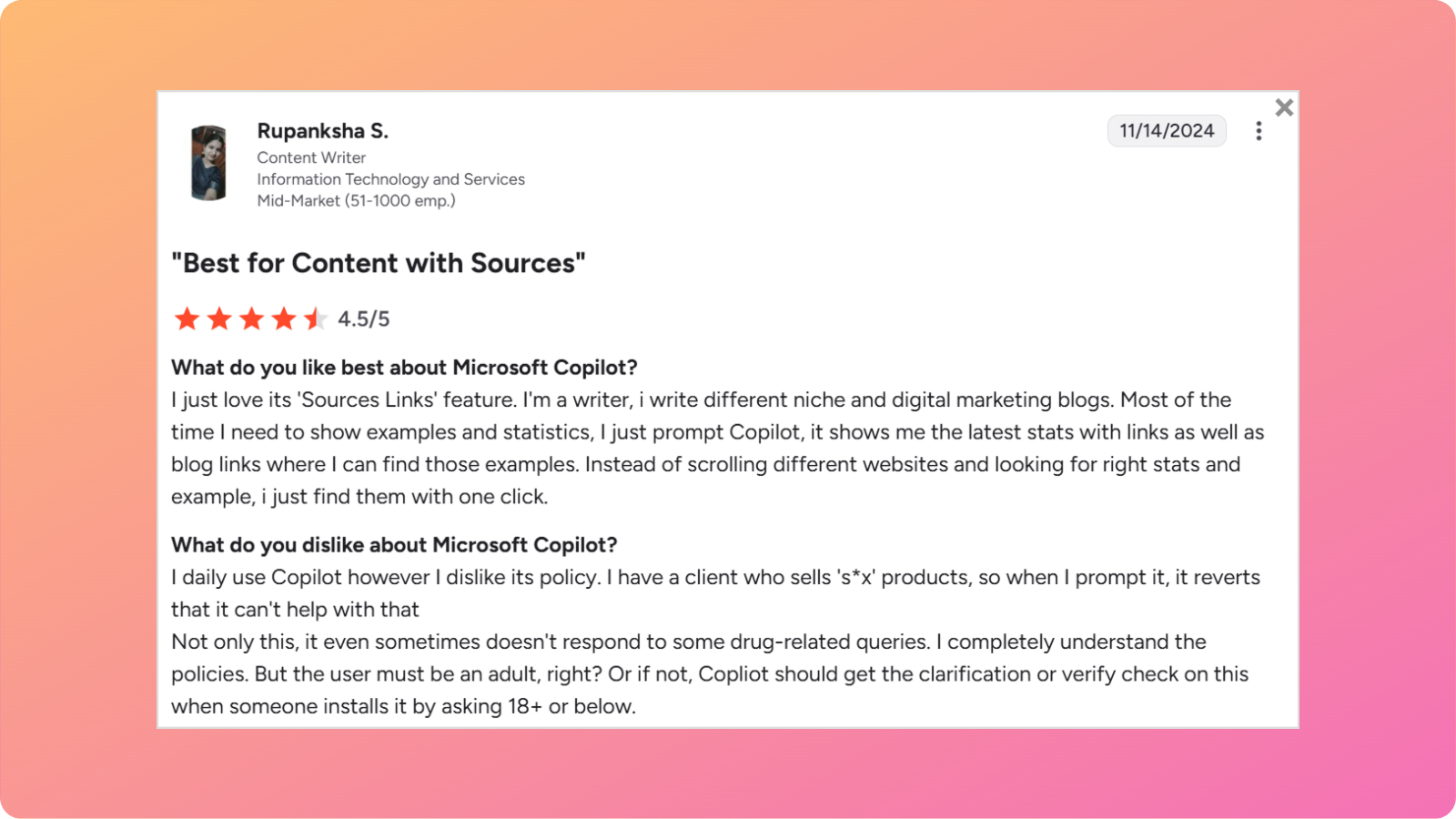Click the first rating star
Screen dimensions: 1456x819
[187, 318]
